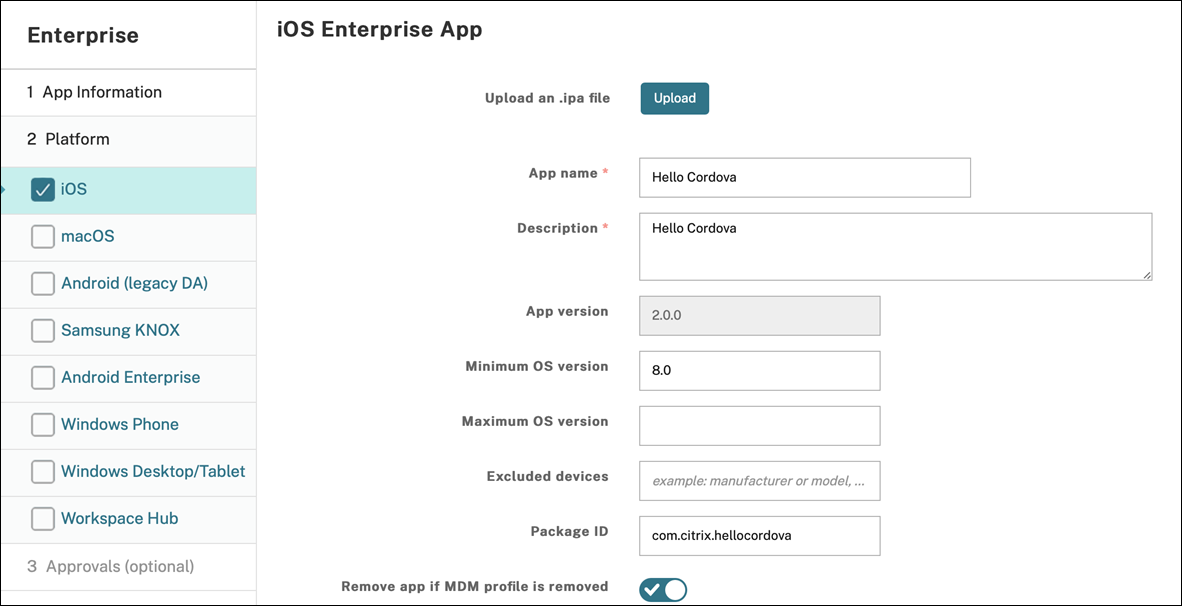Viewport: 1182px width, 606px height.
Task: Tick the Samsung KNOX checkbox
Action: [x=43, y=331]
